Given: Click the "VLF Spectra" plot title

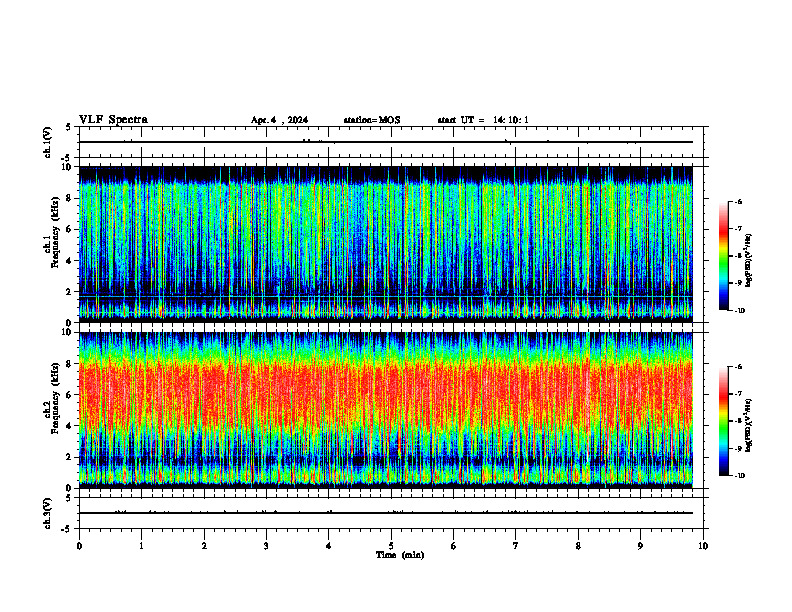Looking at the screenshot, I should pyautogui.click(x=113, y=120).
